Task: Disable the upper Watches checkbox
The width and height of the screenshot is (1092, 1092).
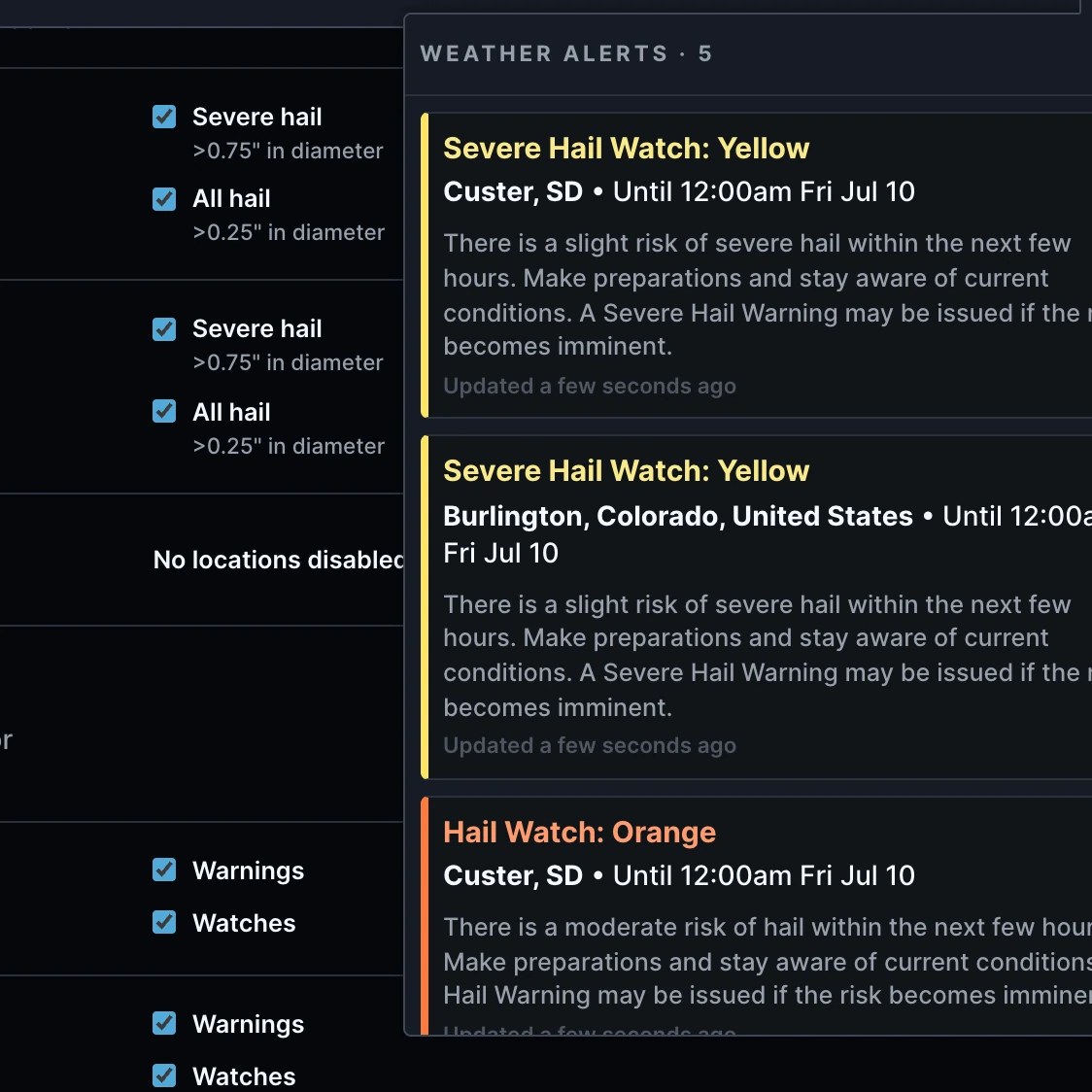Action: coord(164,922)
